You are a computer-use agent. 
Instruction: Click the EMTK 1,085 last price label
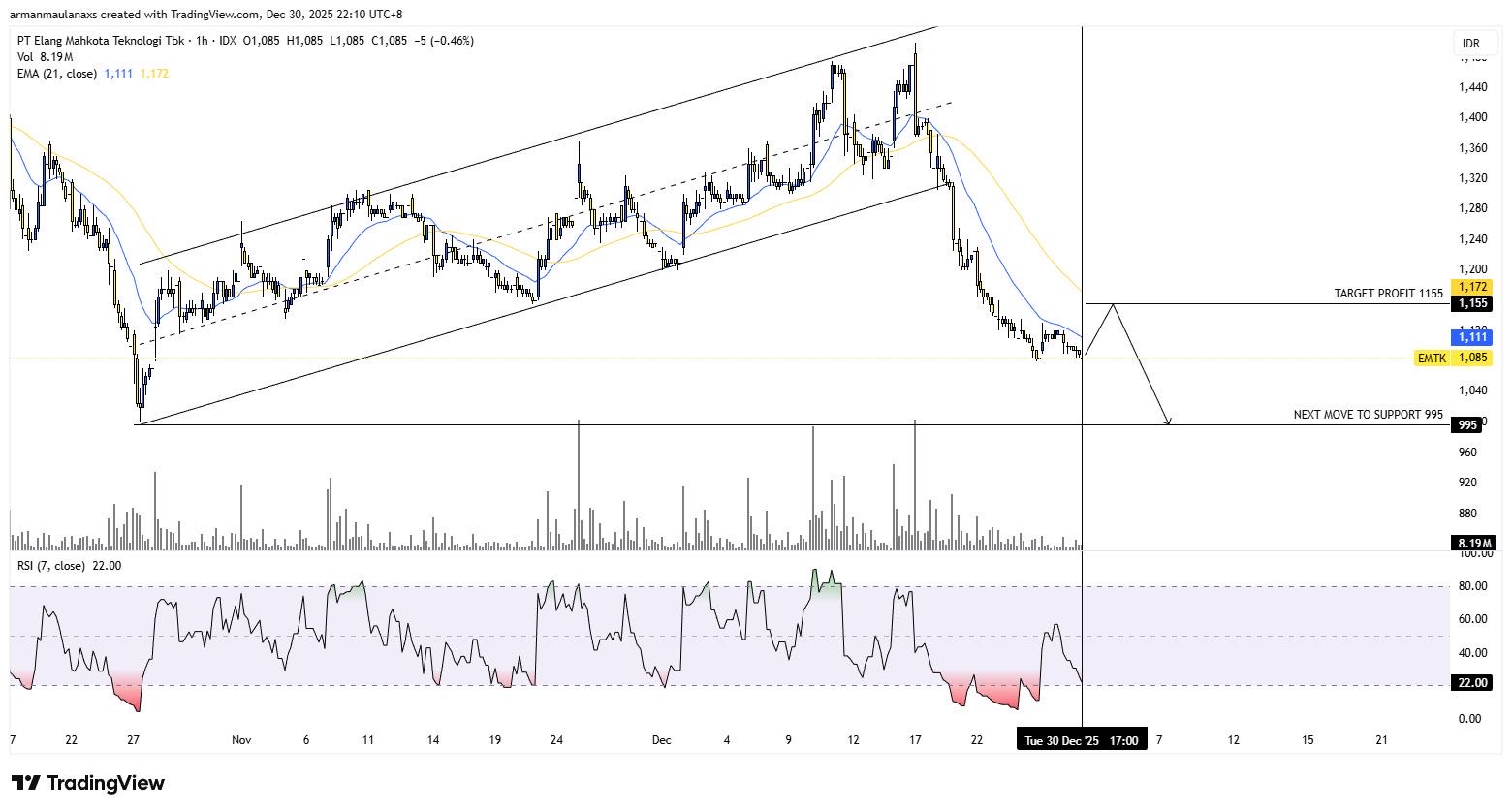[x=1453, y=358]
